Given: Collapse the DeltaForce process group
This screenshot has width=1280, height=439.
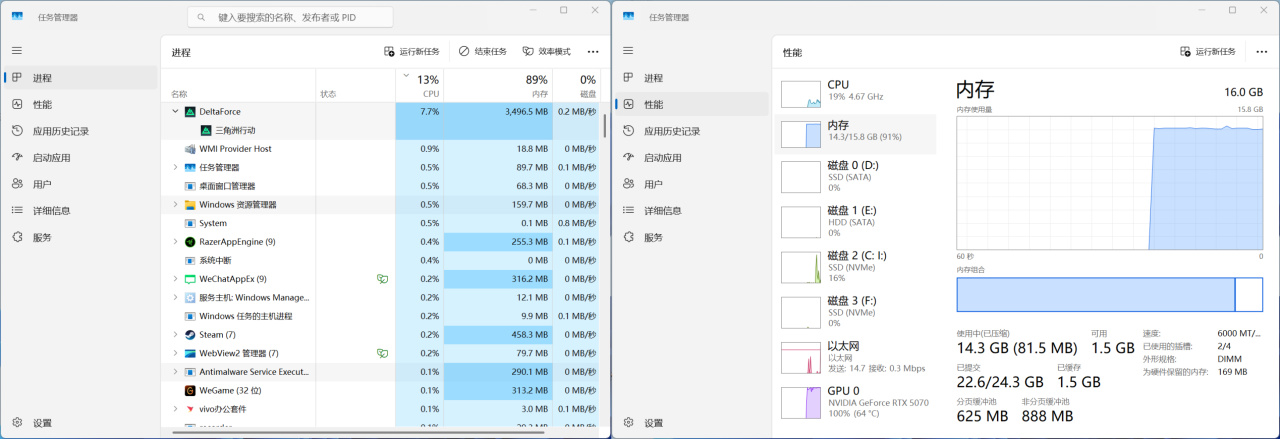Looking at the screenshot, I should click(x=176, y=112).
